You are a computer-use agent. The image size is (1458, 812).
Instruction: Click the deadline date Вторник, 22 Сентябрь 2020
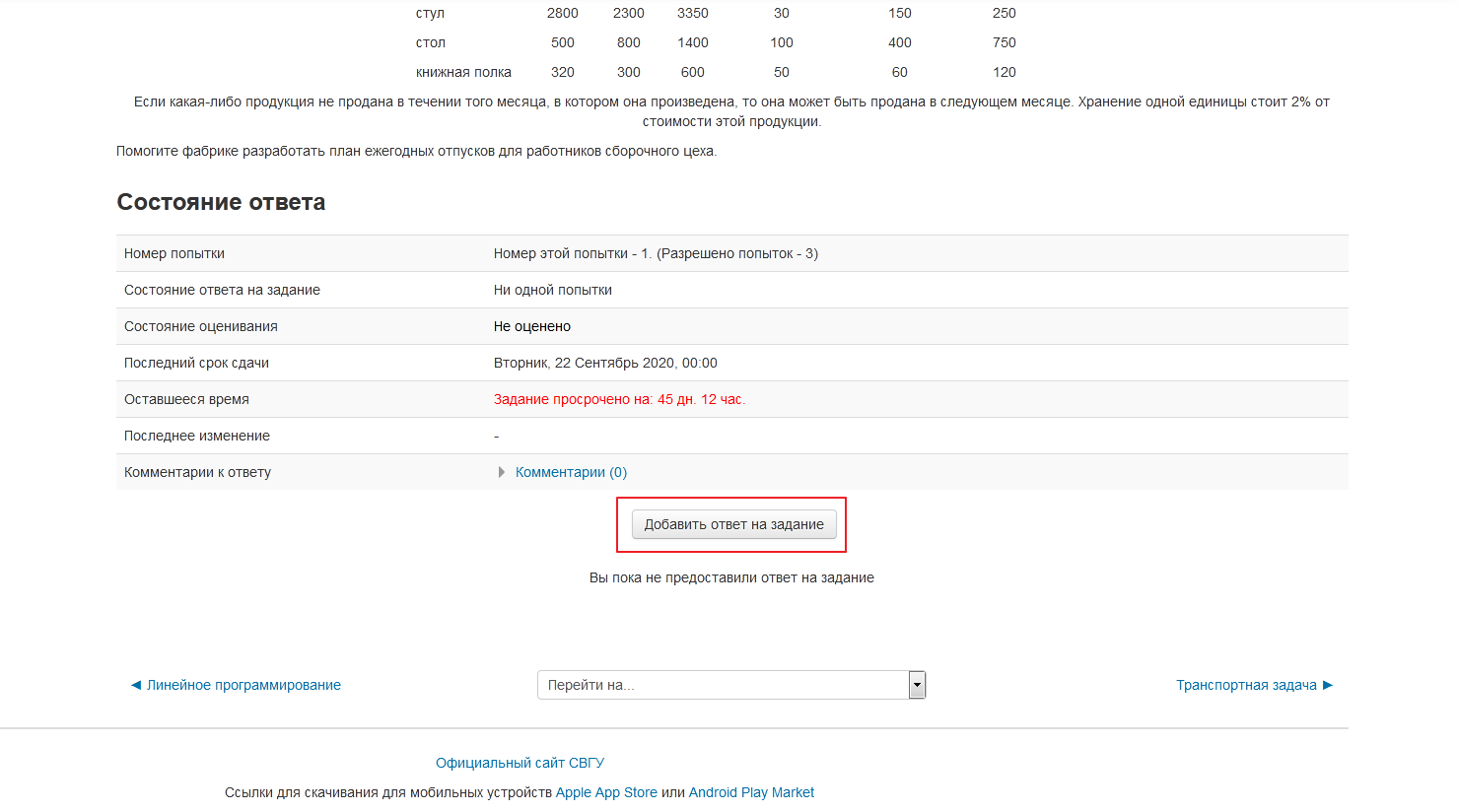coord(605,363)
